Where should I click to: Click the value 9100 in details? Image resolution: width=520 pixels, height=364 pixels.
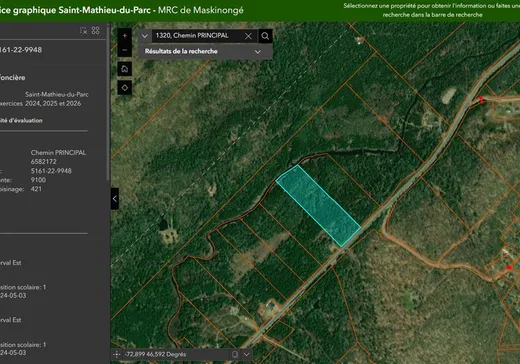tap(38, 180)
